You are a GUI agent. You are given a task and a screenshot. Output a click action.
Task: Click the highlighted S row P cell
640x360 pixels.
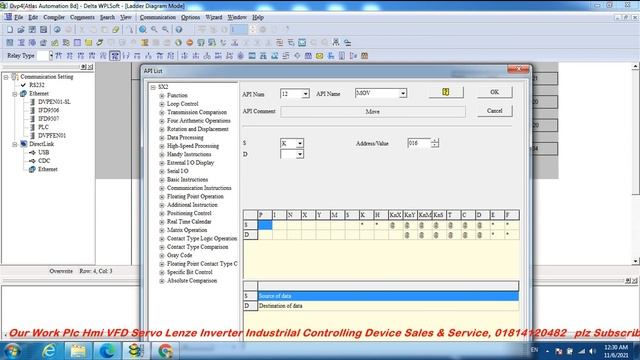(265, 225)
